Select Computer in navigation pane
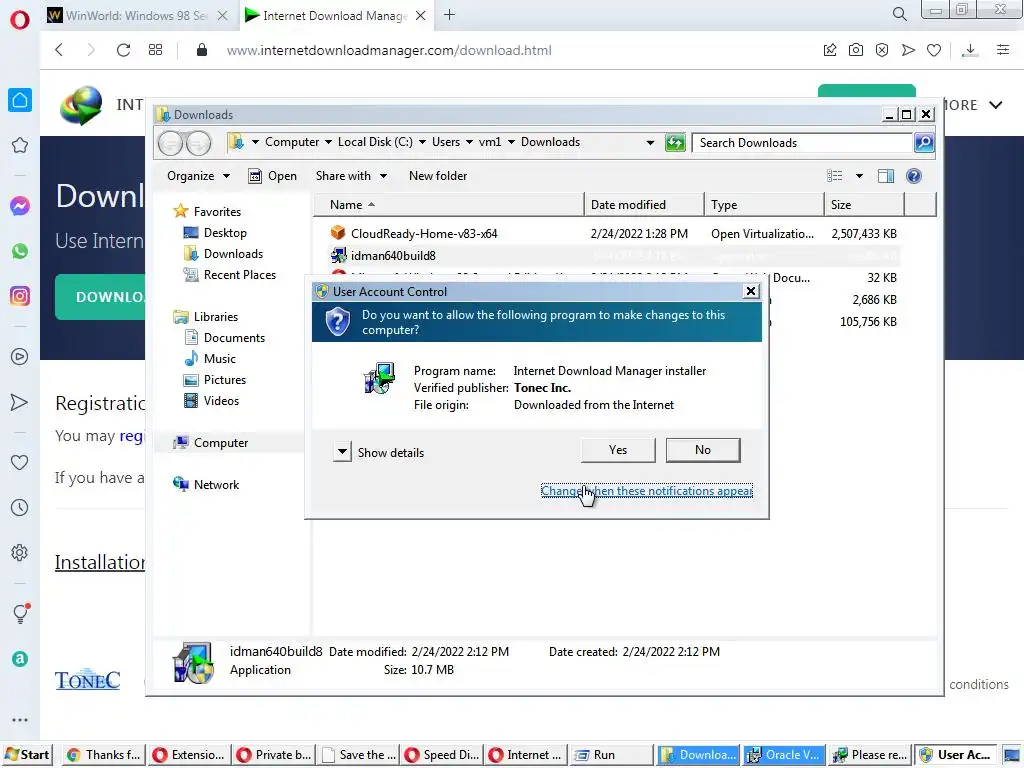Viewport: 1024px width, 768px height. click(x=210, y=442)
